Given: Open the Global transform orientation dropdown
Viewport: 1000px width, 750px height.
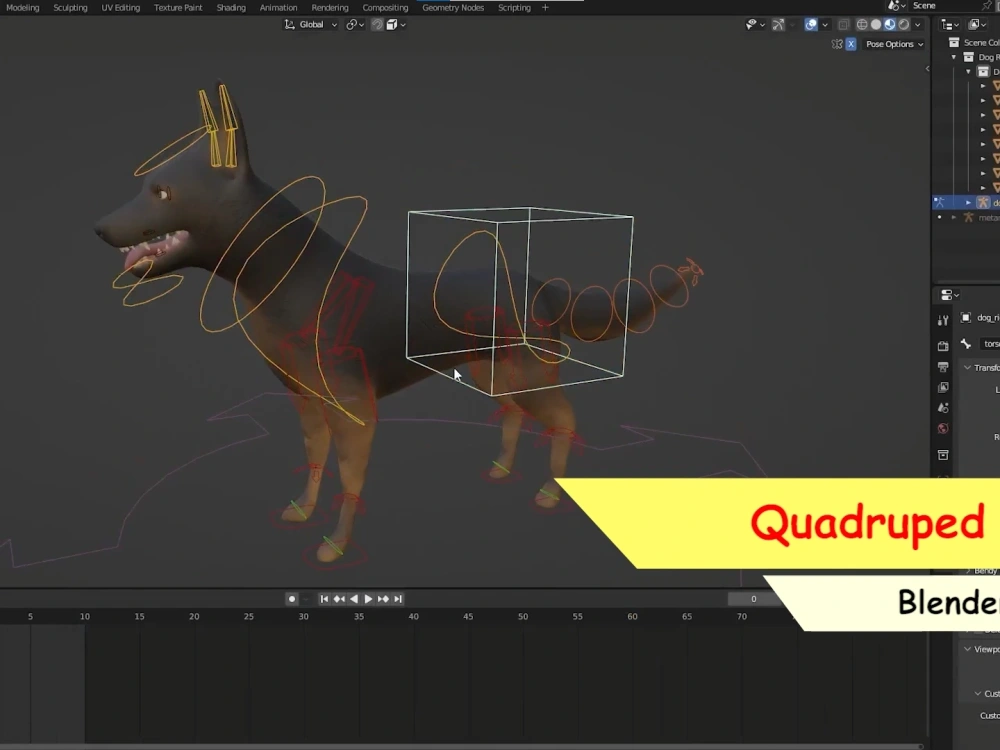Looking at the screenshot, I should coord(311,24).
